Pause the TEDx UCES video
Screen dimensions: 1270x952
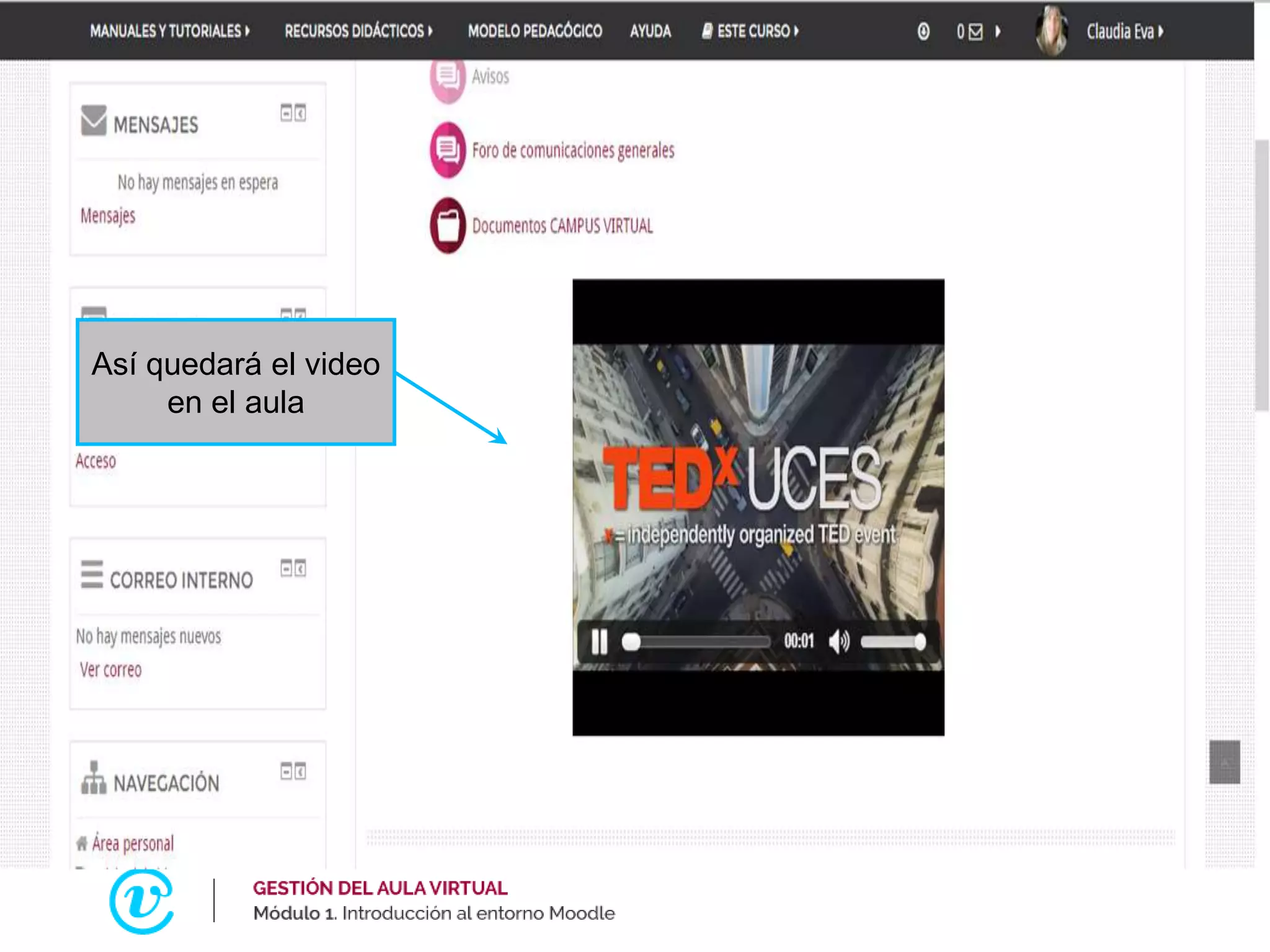click(599, 641)
